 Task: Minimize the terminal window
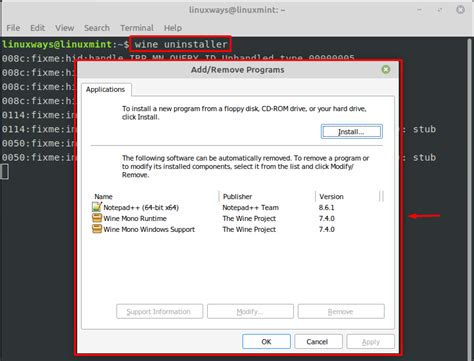(419, 10)
